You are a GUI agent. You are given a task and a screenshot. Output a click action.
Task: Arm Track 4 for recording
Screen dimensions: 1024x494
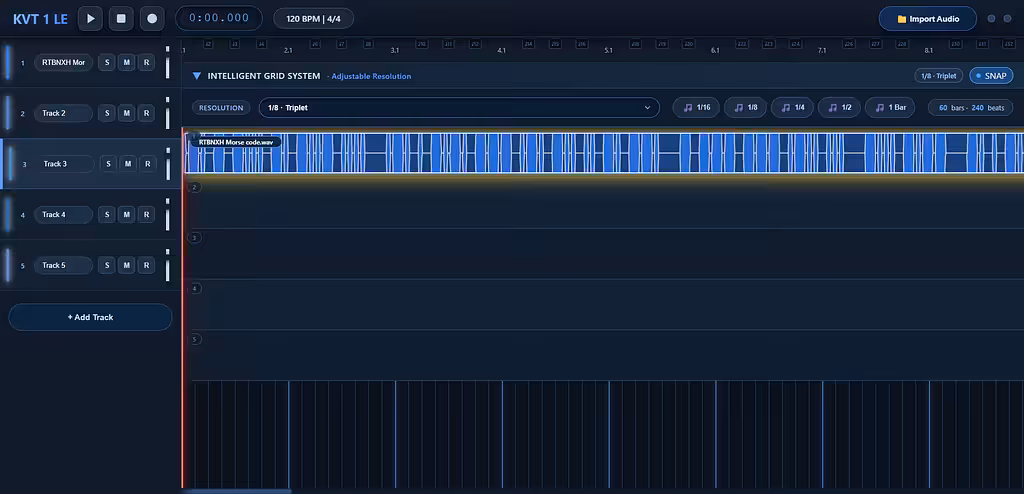click(x=146, y=214)
